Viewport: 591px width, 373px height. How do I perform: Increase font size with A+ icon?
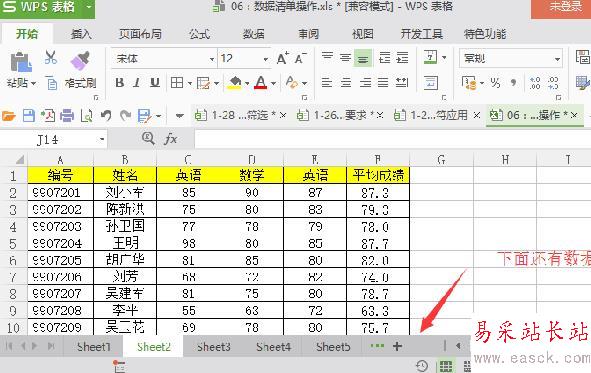283,58
